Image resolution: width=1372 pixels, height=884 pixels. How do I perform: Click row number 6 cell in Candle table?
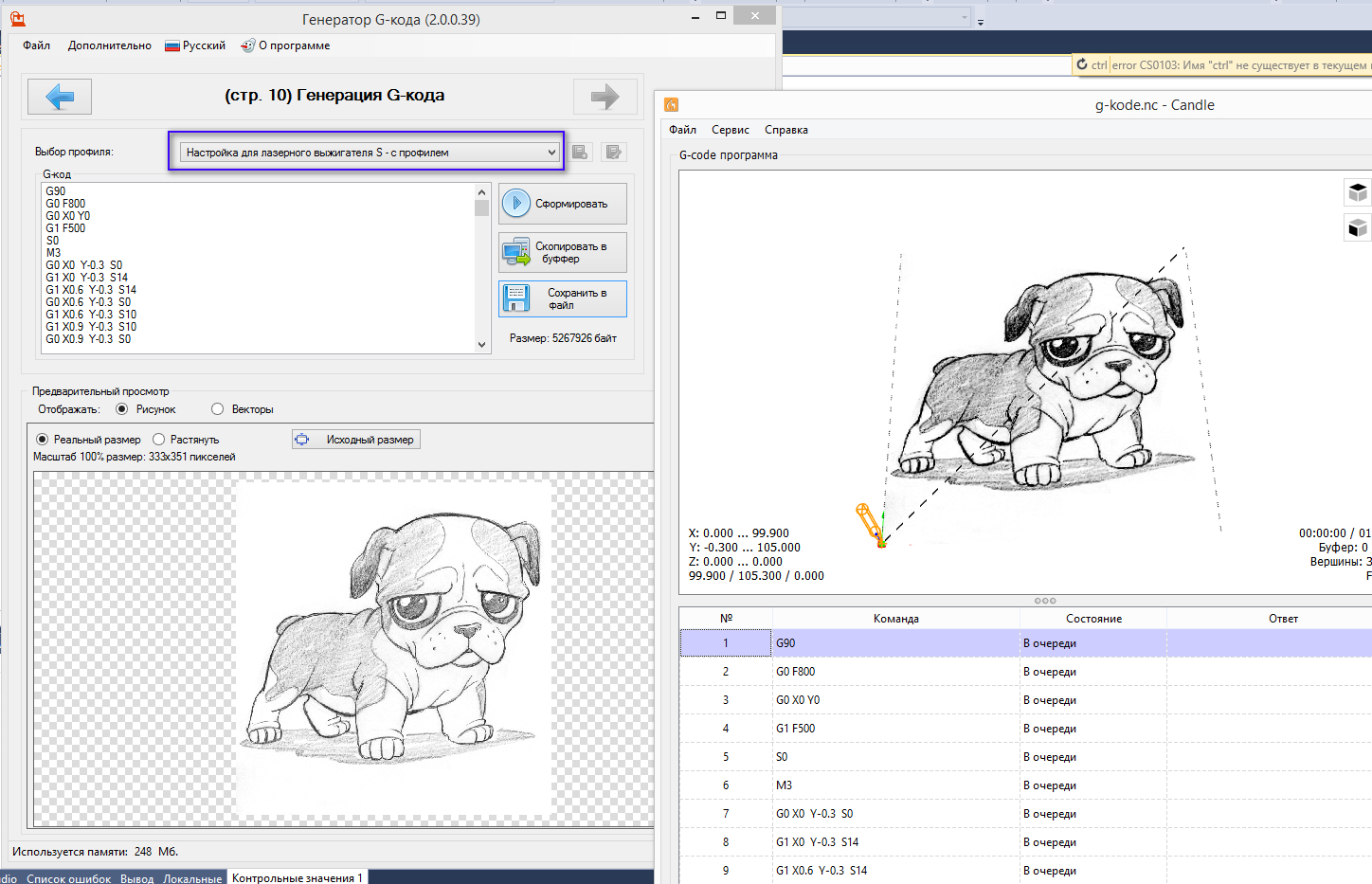click(x=726, y=785)
